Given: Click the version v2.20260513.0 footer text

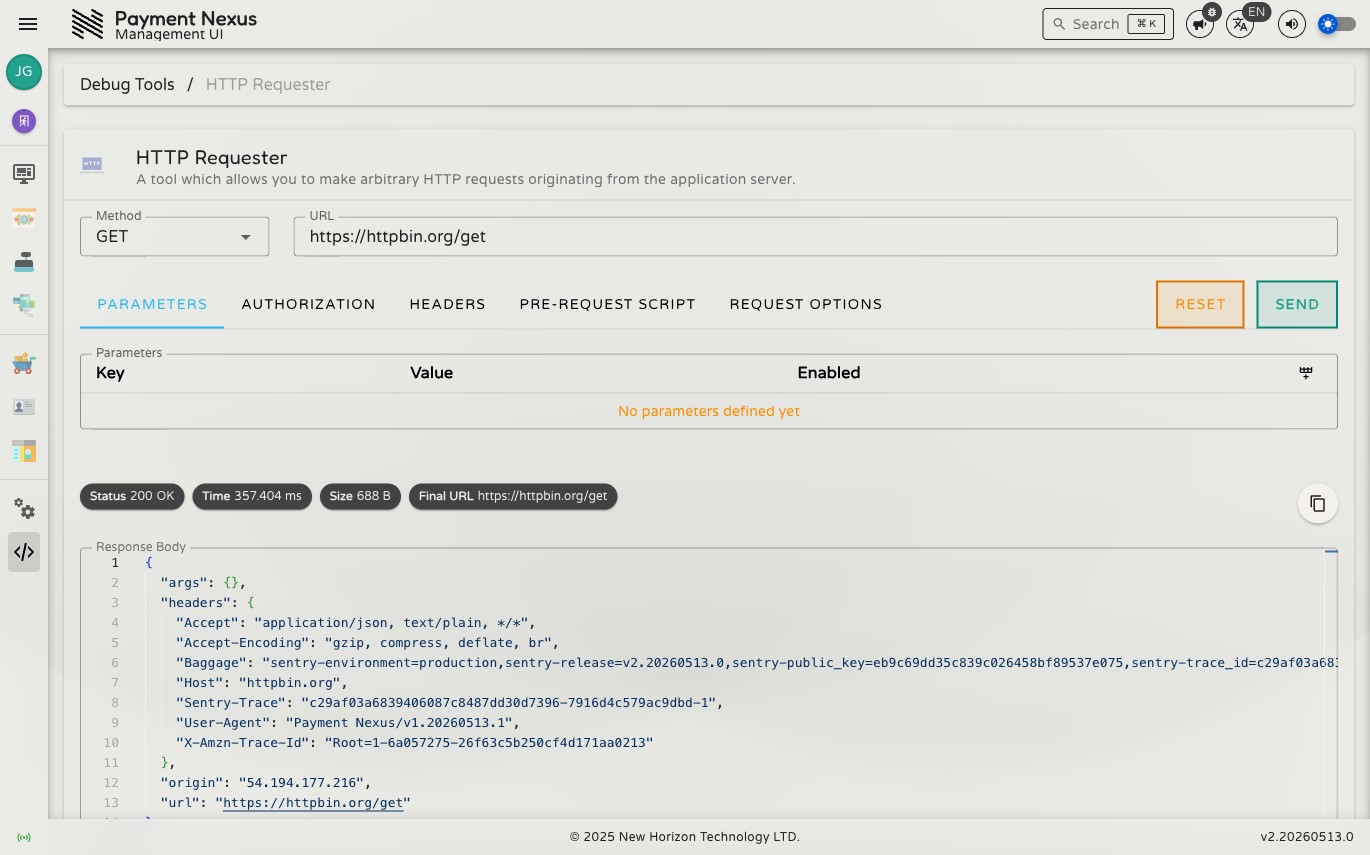Looking at the screenshot, I should click(1307, 837).
